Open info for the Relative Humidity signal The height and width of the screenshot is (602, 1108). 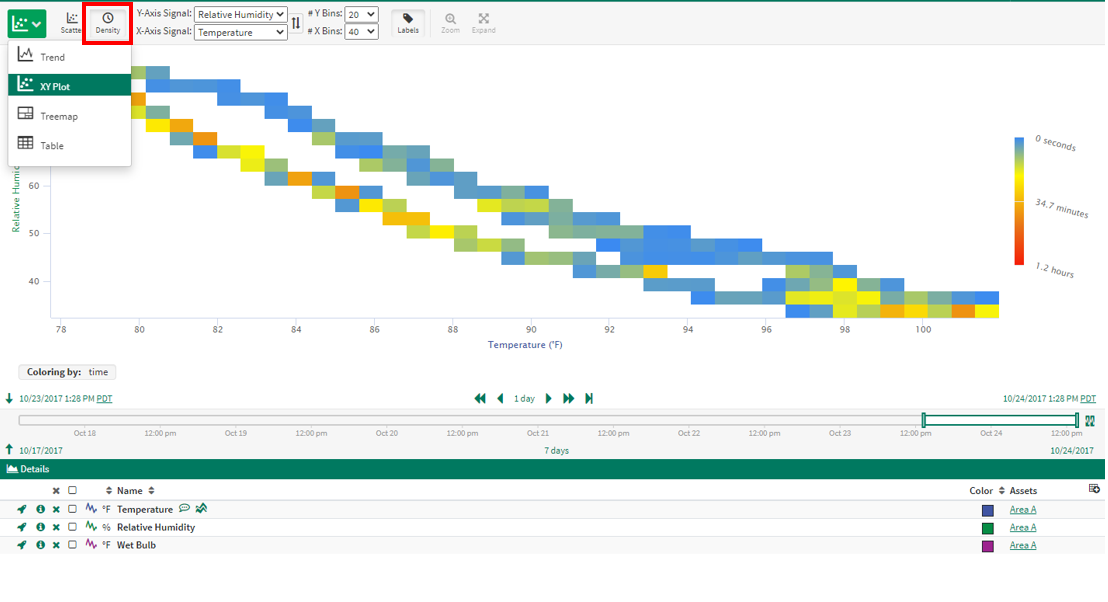[x=40, y=528]
